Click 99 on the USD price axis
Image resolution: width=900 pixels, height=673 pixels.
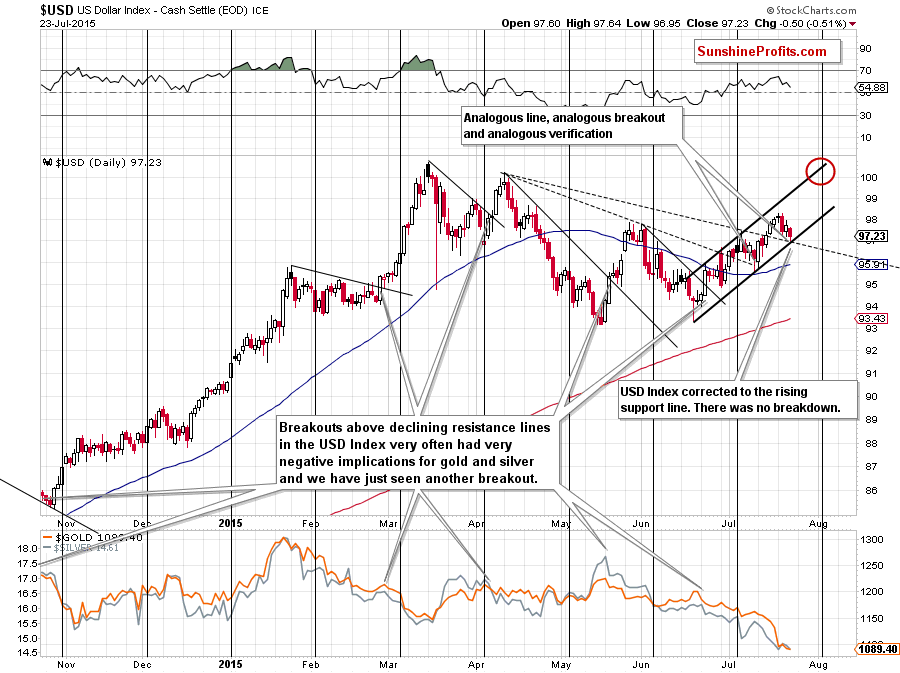pos(871,199)
